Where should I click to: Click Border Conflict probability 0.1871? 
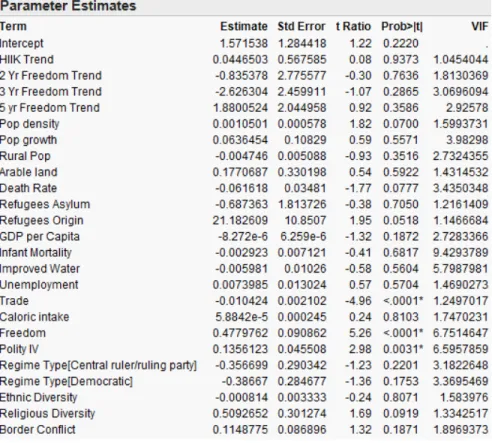[401, 430]
